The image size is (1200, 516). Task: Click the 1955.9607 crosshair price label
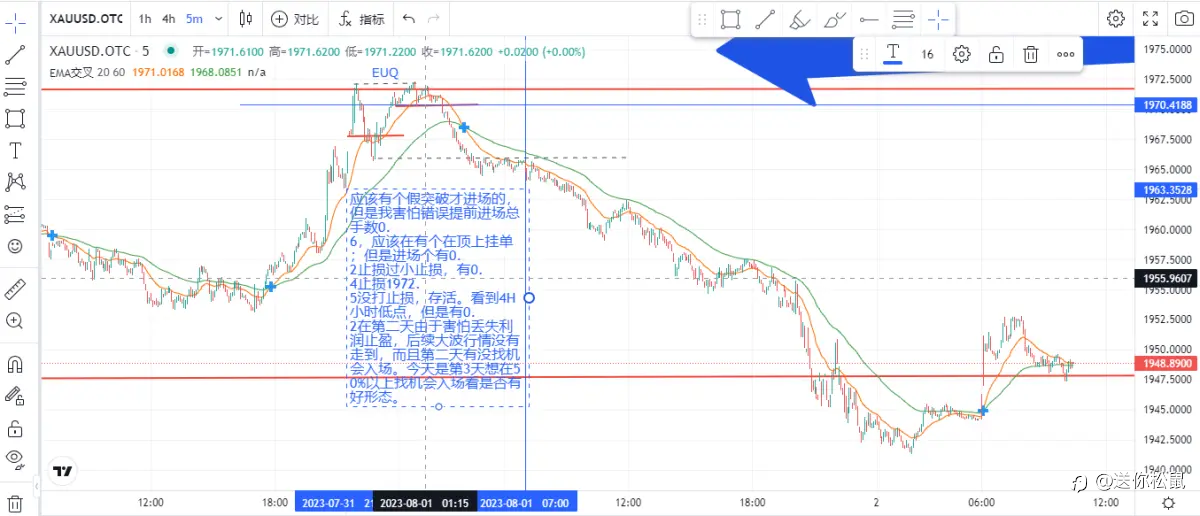[1166, 279]
